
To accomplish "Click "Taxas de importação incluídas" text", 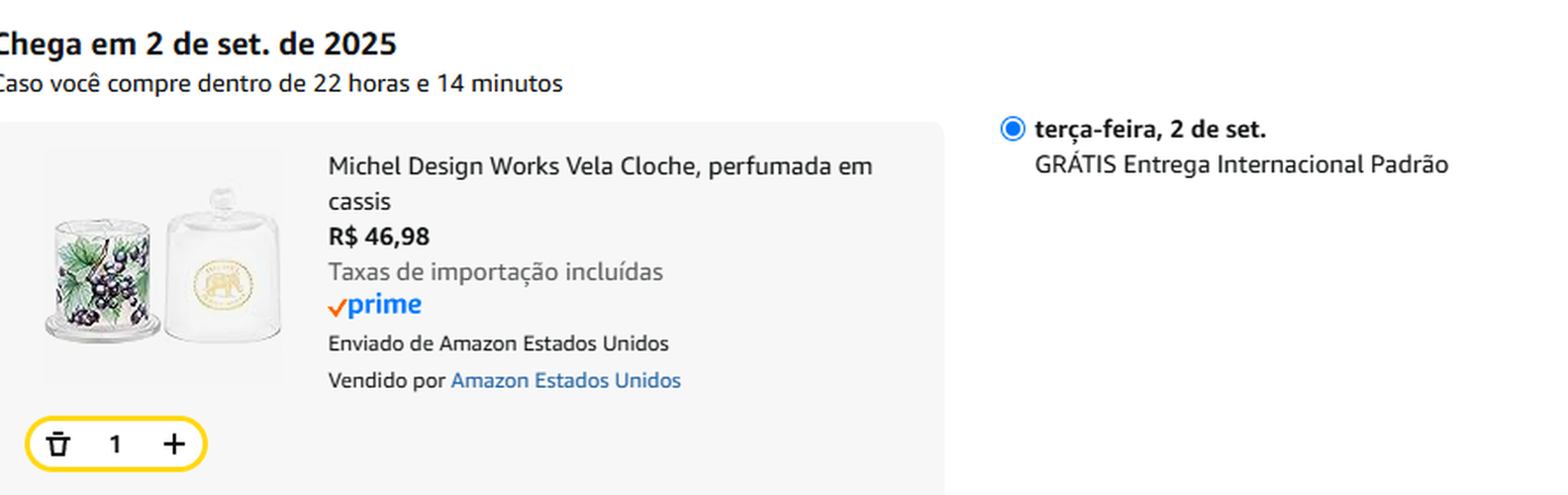I will point(495,271).
